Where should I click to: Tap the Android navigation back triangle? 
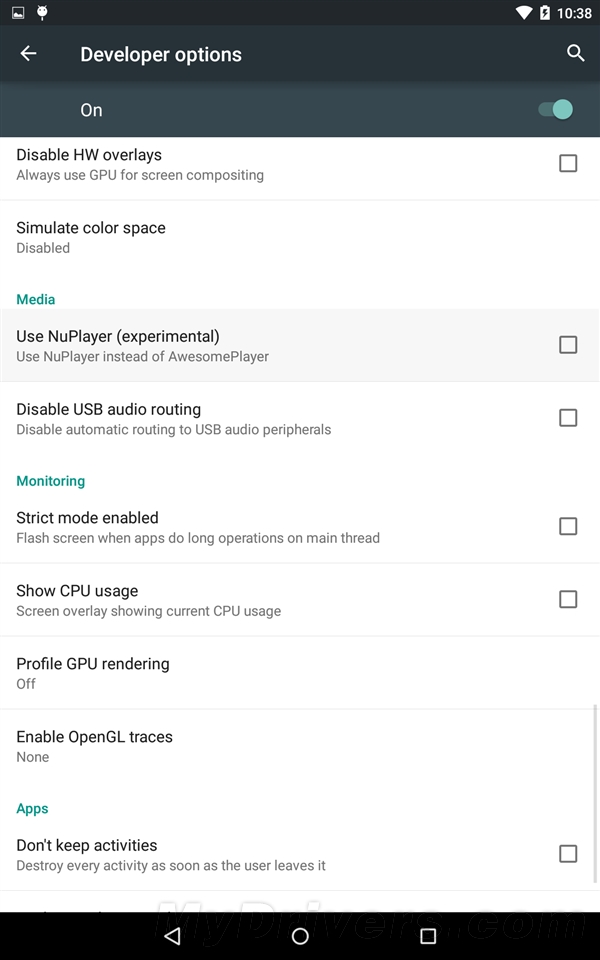[x=172, y=936]
